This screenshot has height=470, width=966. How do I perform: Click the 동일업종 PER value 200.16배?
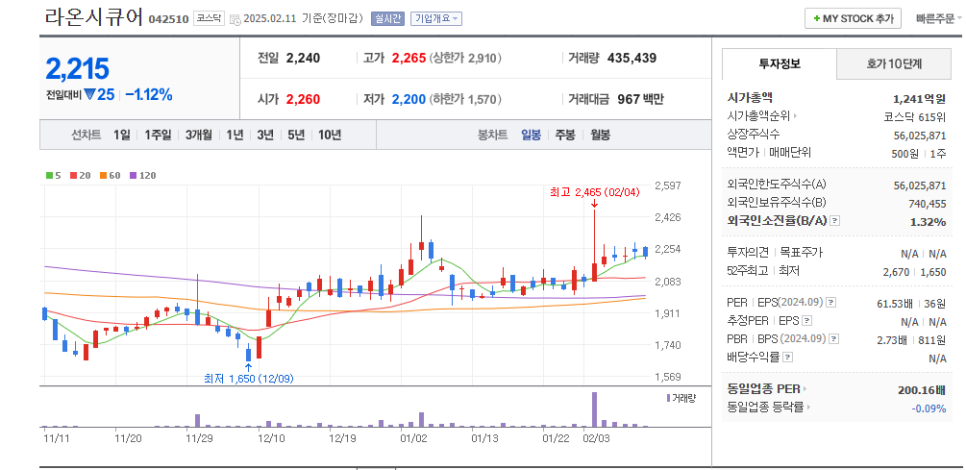pyautogui.click(x=922, y=389)
